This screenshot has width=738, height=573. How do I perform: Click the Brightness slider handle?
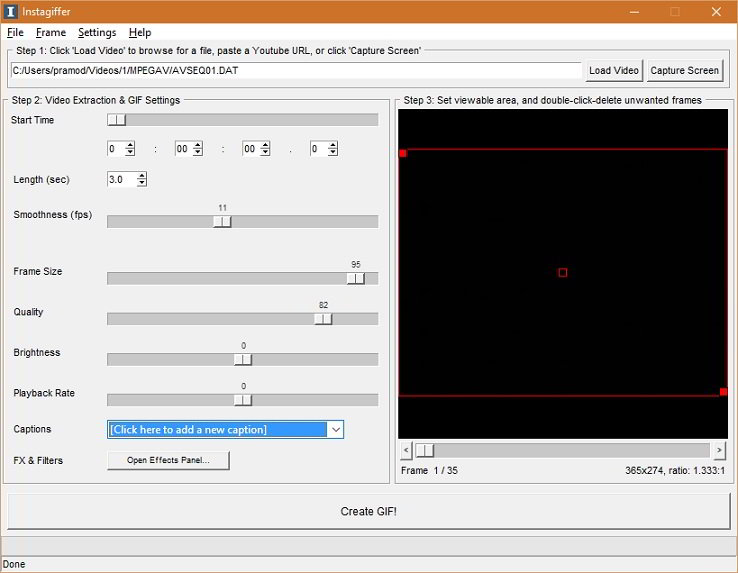243,359
